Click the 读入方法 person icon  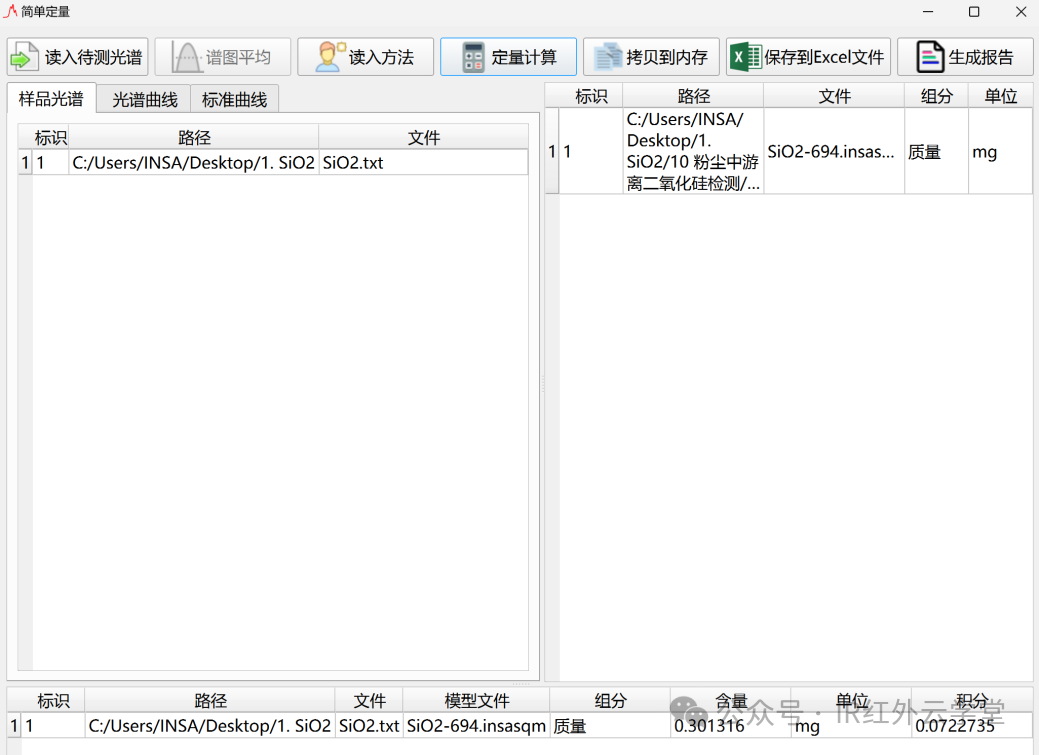330,57
